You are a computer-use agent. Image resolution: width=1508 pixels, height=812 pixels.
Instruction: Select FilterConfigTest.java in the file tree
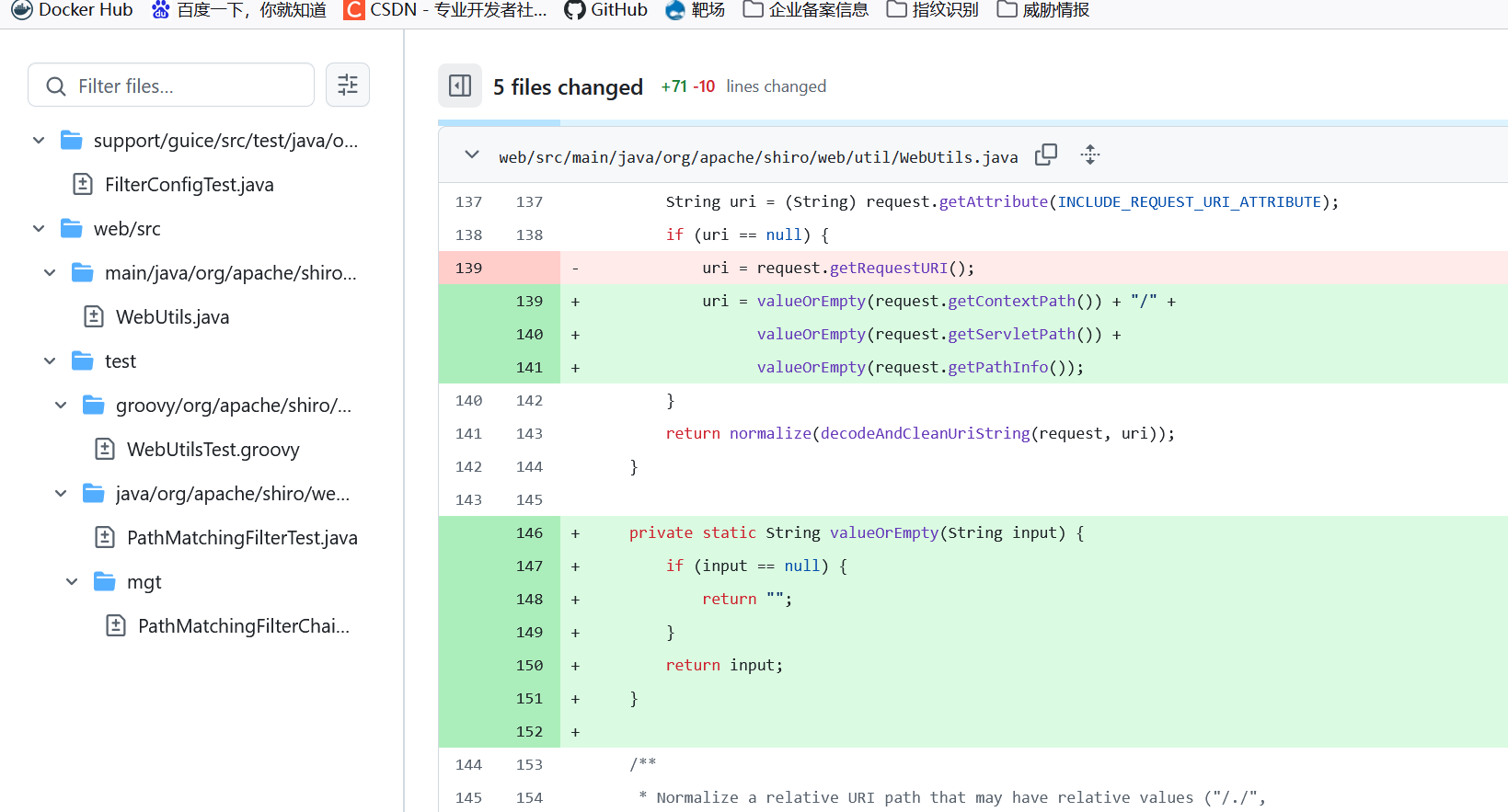point(190,185)
